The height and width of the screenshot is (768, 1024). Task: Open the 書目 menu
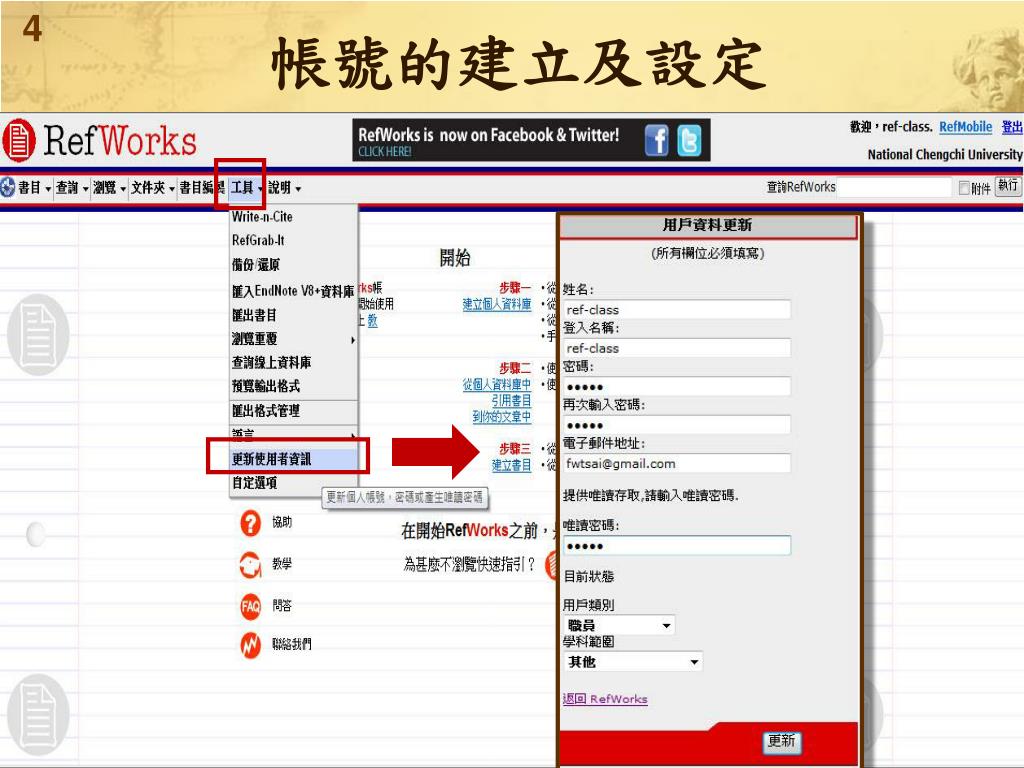point(34,188)
